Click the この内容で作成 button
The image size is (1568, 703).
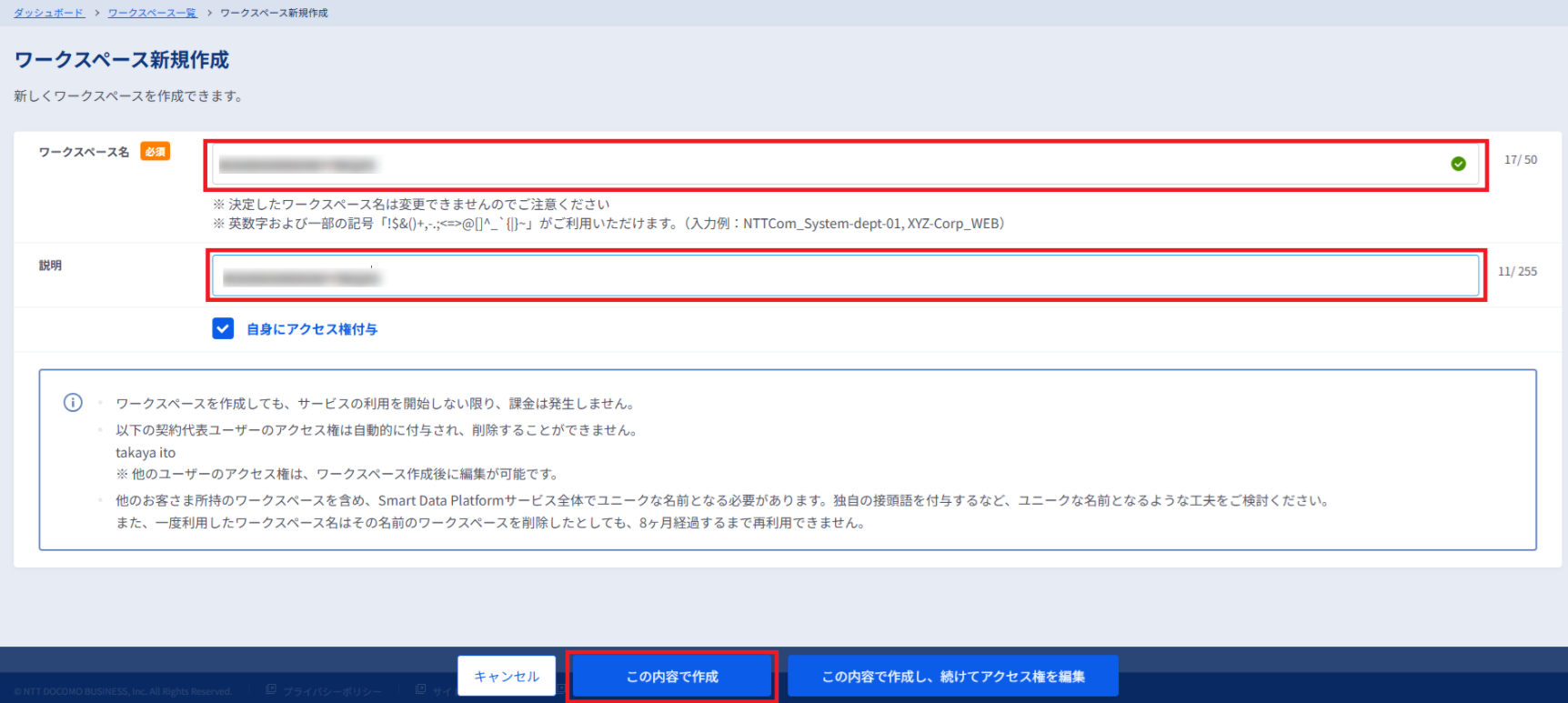point(672,677)
